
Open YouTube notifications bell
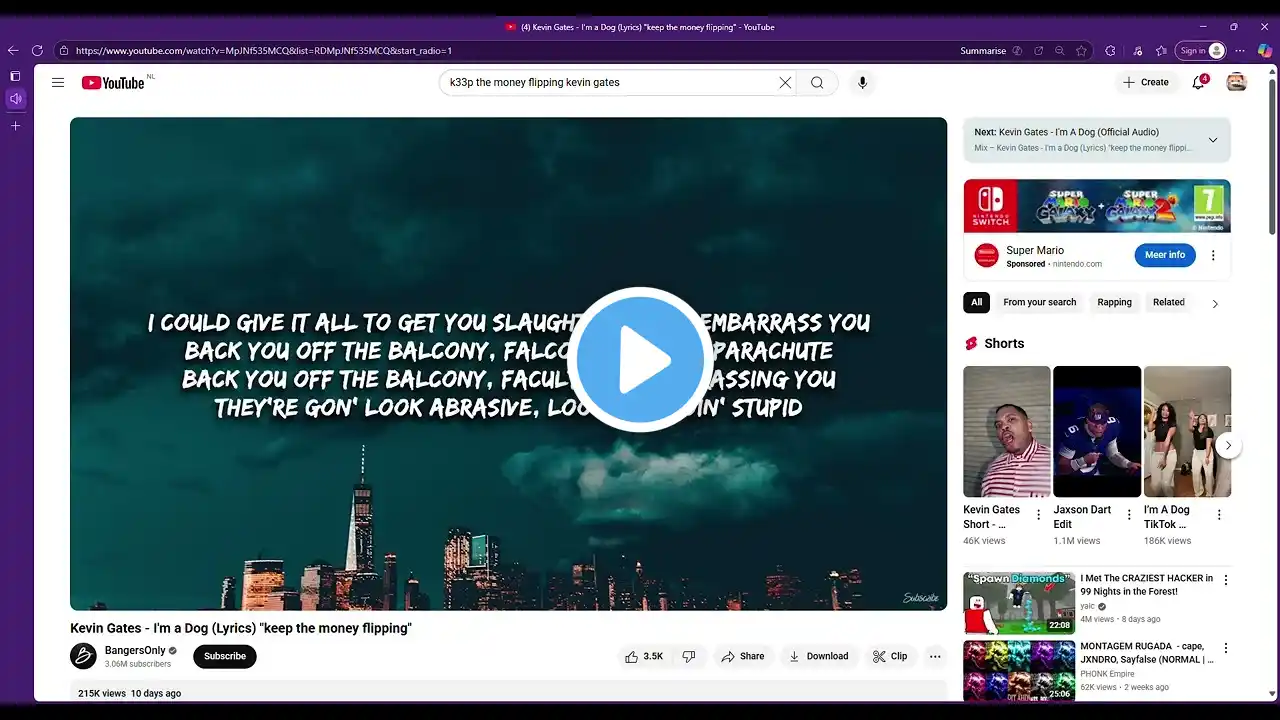click(1198, 83)
